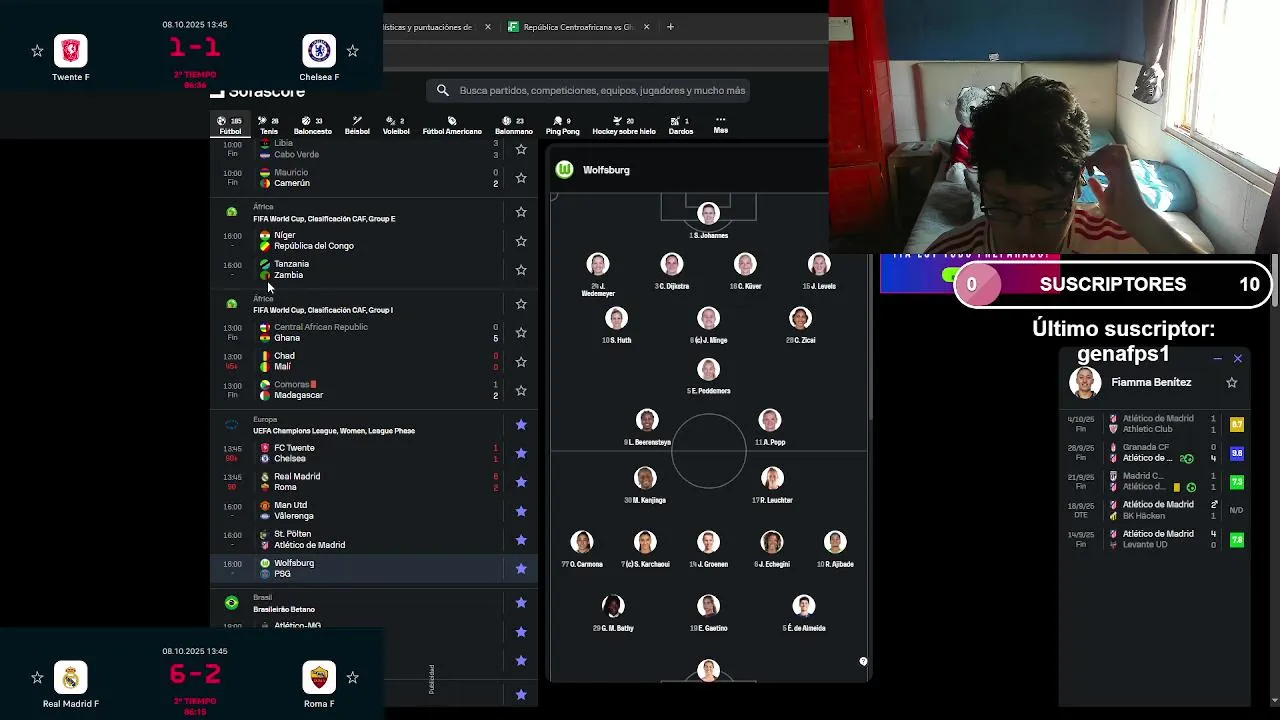Select the Fútbol sport tab
The width and height of the screenshot is (1280, 720).
pos(230,125)
